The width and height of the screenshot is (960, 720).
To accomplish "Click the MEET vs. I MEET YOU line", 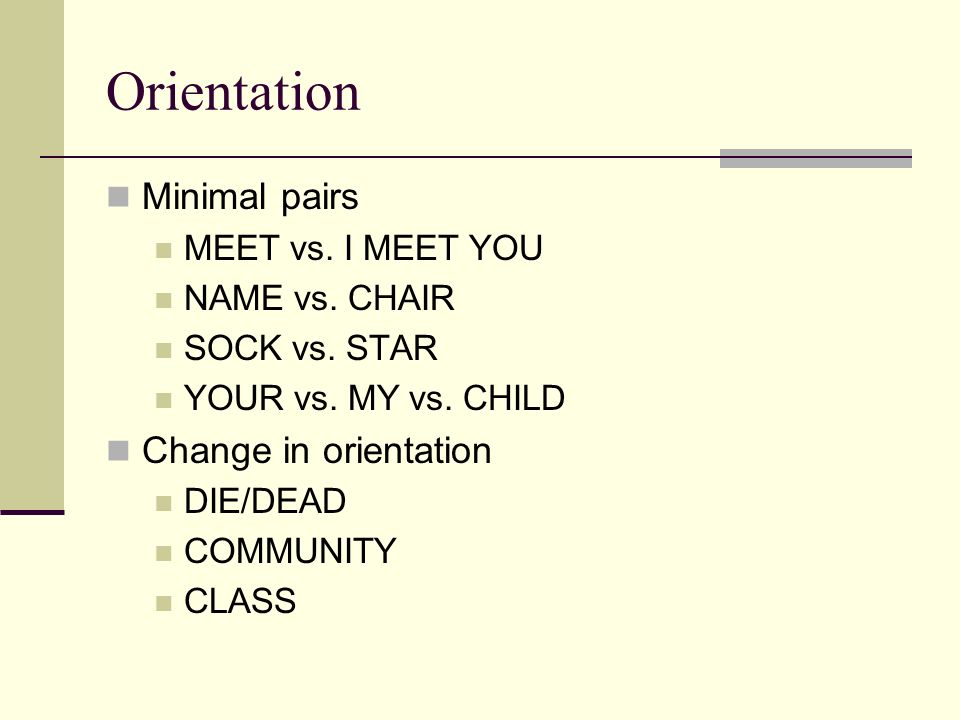I will tap(363, 248).
